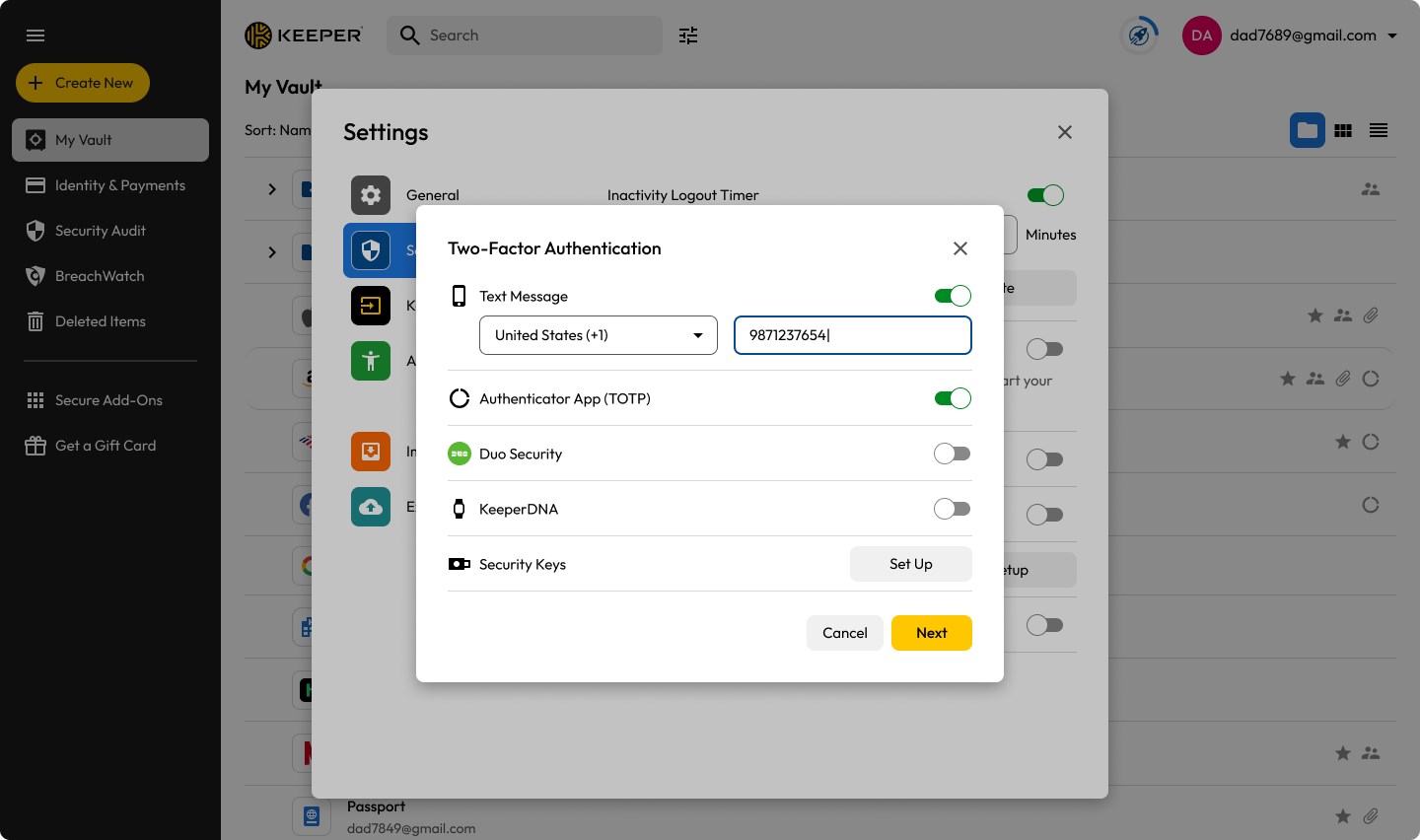Click the KeeperFill icon in Settings sidebar
Image resolution: width=1420 pixels, height=840 pixels.
[370, 305]
